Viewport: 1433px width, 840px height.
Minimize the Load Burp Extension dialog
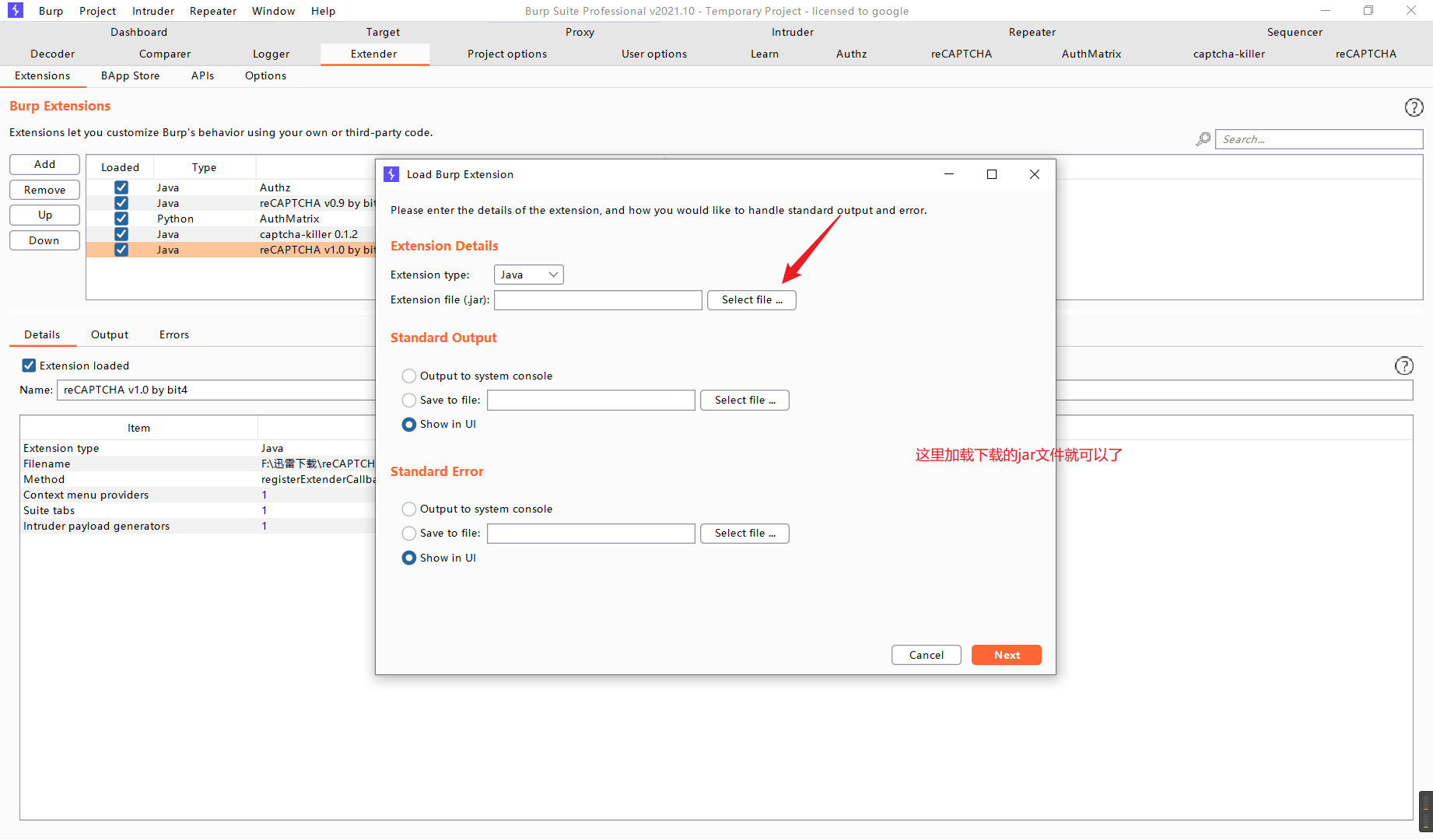point(949,174)
